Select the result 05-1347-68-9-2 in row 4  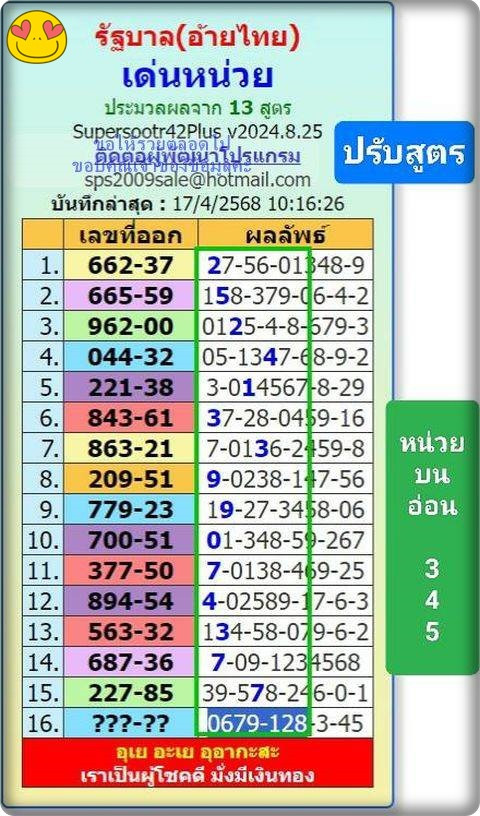tap(285, 357)
